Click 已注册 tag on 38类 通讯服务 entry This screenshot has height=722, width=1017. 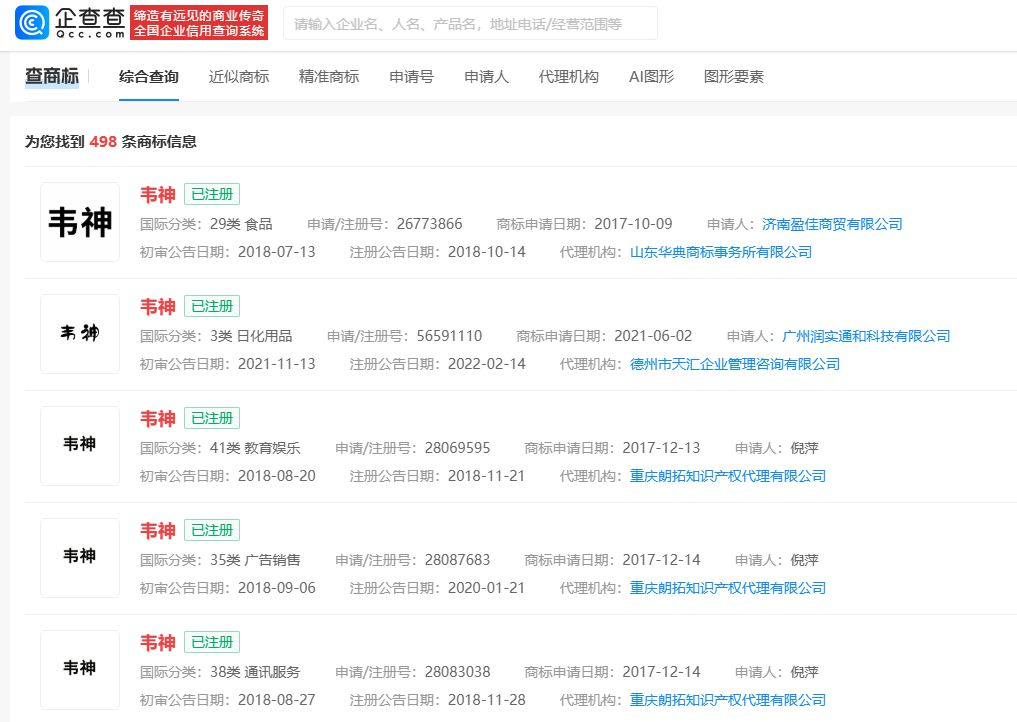click(x=212, y=642)
